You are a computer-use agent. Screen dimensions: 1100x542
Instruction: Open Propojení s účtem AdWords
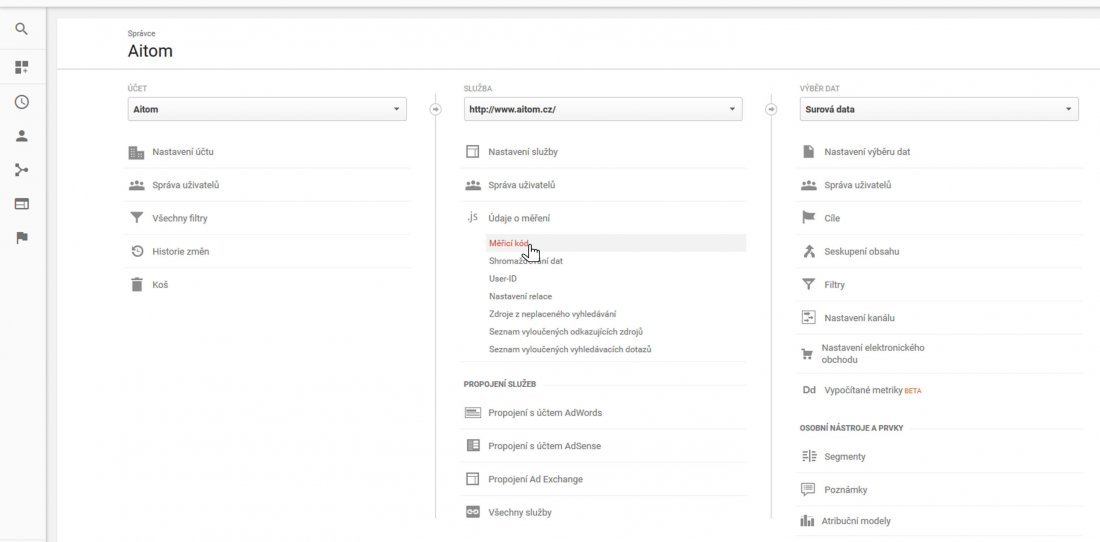[x=545, y=413]
